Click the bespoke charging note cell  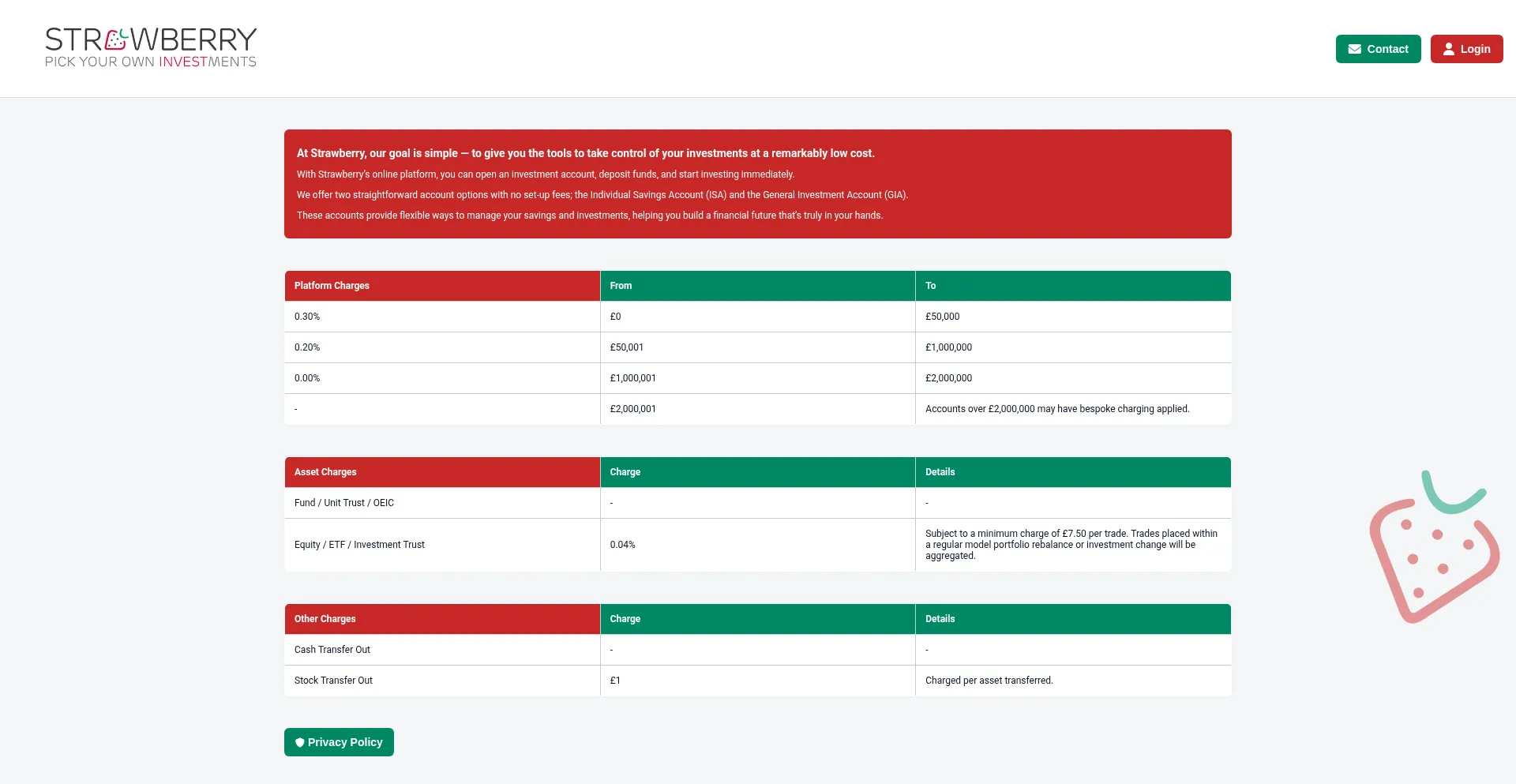click(1073, 409)
